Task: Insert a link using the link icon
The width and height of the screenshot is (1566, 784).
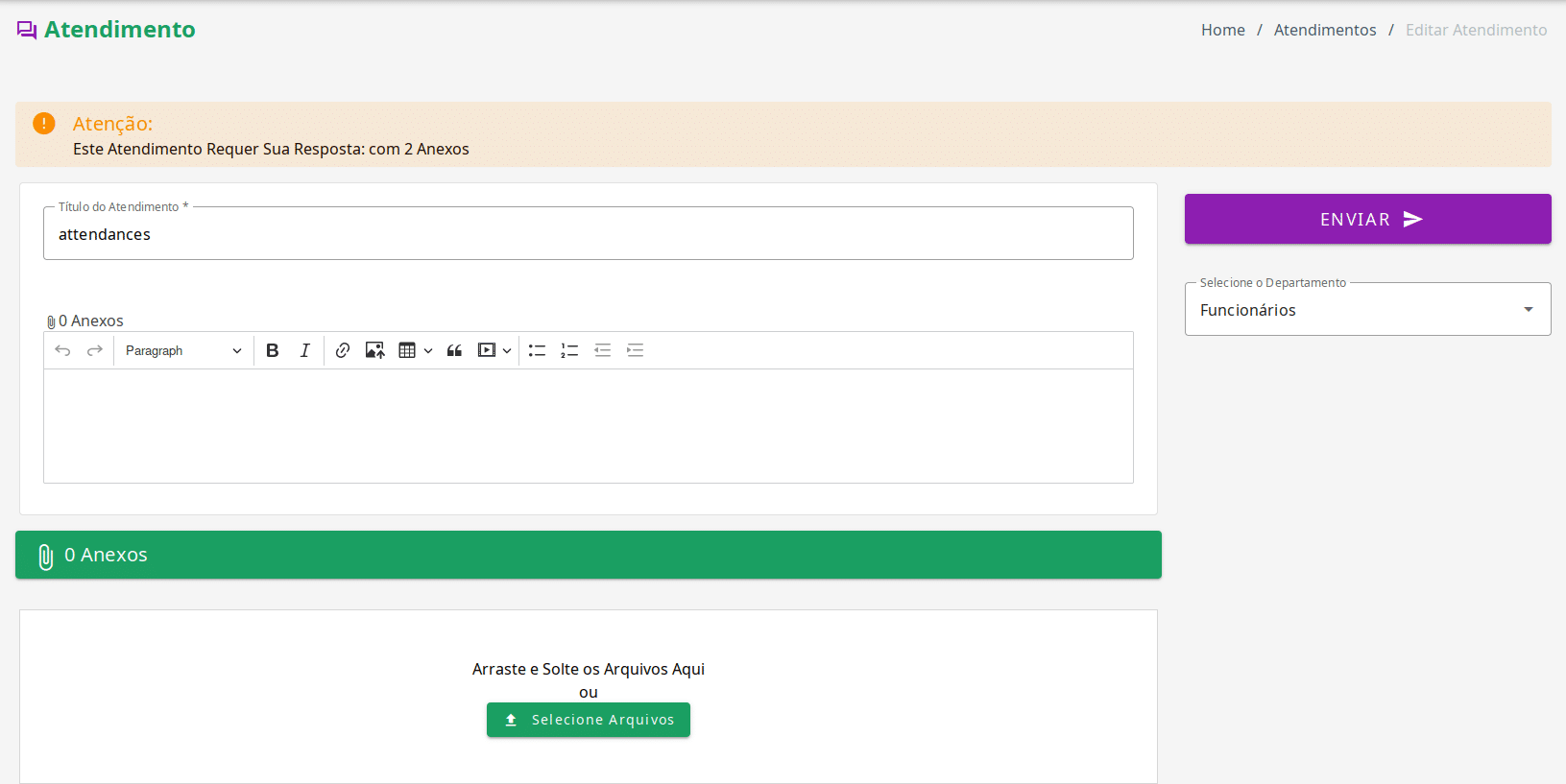Action: click(x=343, y=350)
